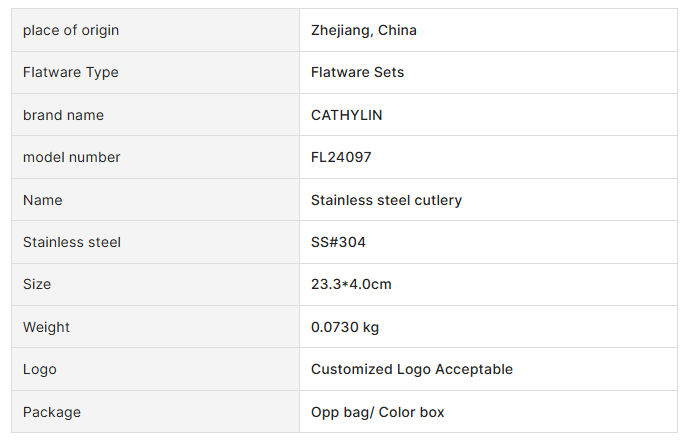The height and width of the screenshot is (444, 689).
Task: Select the "Opp bag/ Color box" value
Action: click(x=377, y=412)
